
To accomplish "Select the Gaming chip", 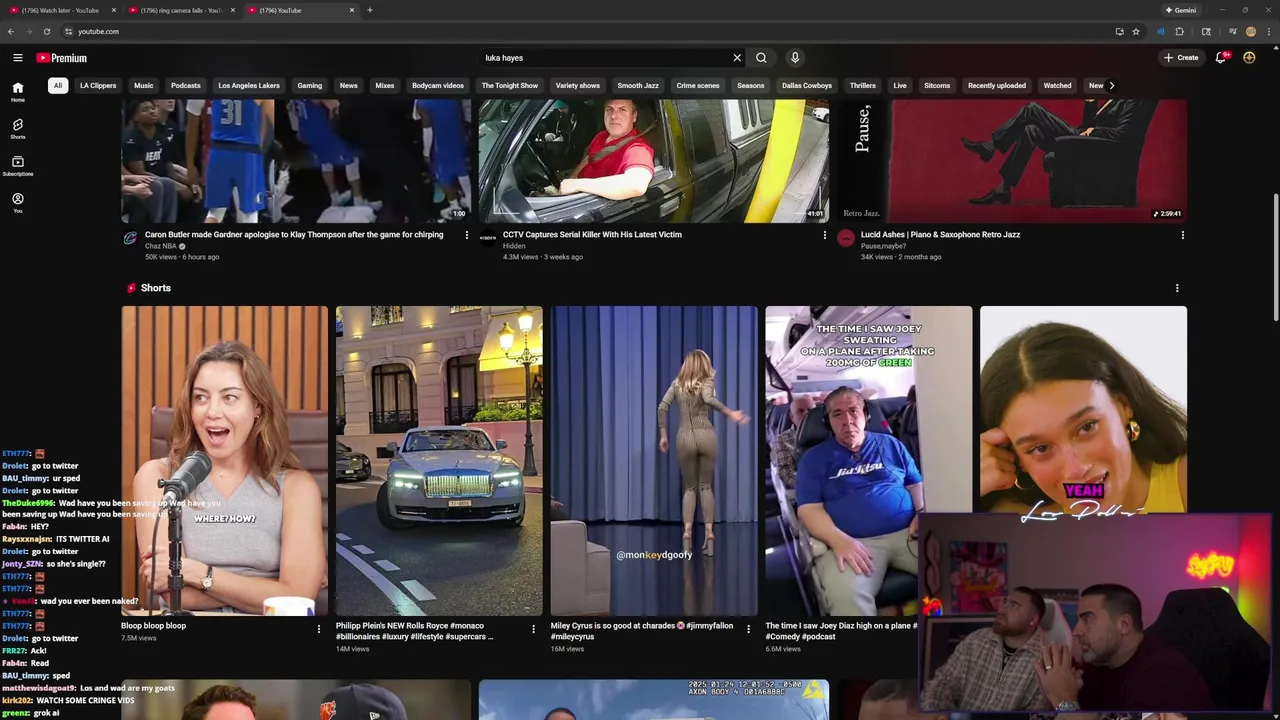I will (310, 85).
